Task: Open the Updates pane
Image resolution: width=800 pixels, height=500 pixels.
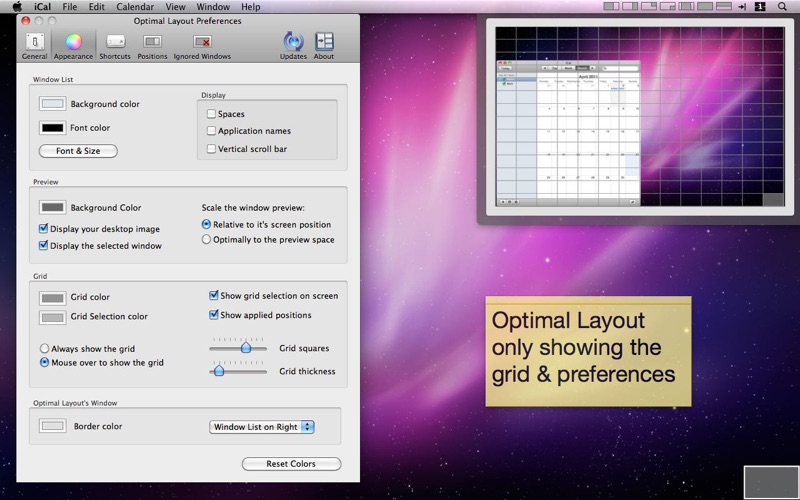Action: [x=293, y=46]
